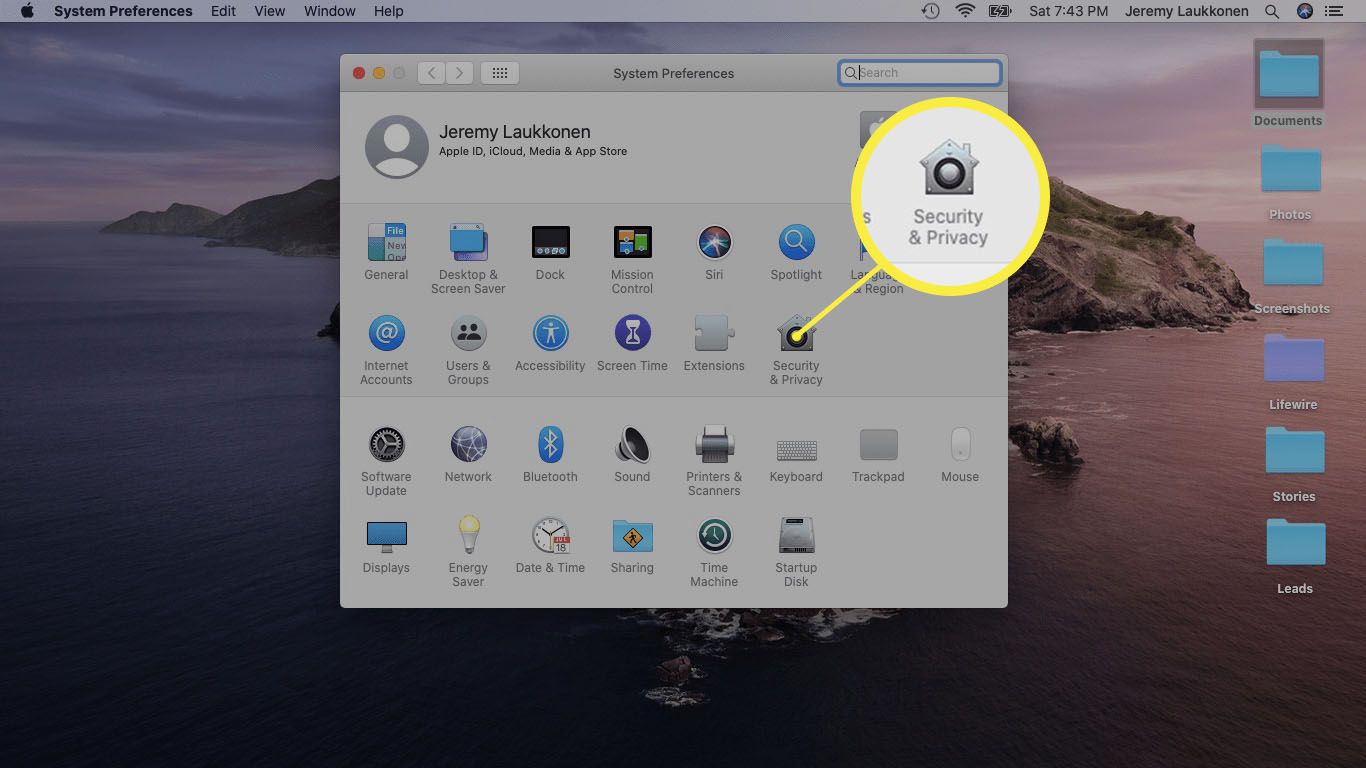Click the Sat 7:43 PM clock
Viewport: 1366px width, 768px height.
[1068, 11]
